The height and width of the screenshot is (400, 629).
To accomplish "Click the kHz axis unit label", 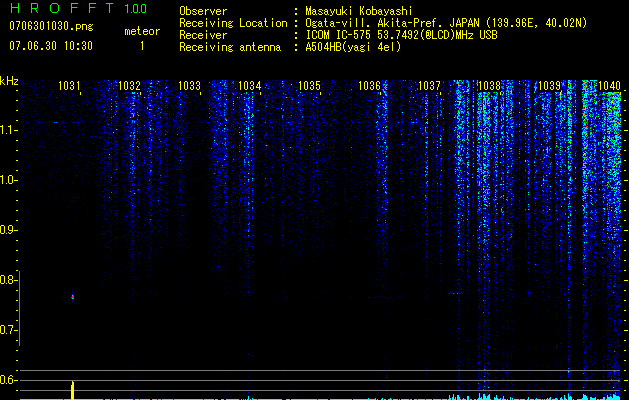I will 9,81.
